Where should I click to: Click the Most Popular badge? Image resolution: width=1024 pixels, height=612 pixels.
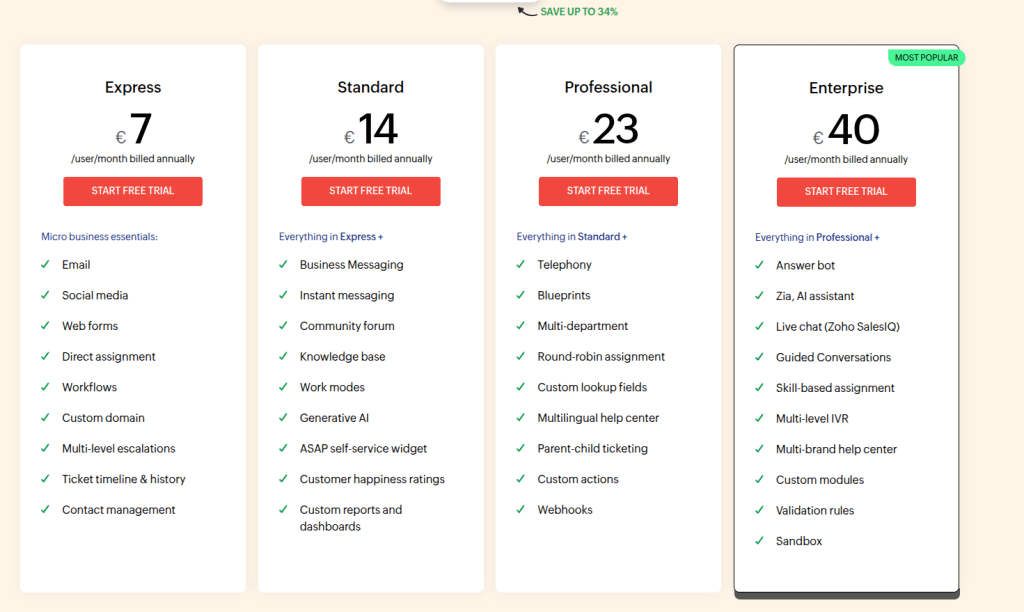[x=926, y=58]
